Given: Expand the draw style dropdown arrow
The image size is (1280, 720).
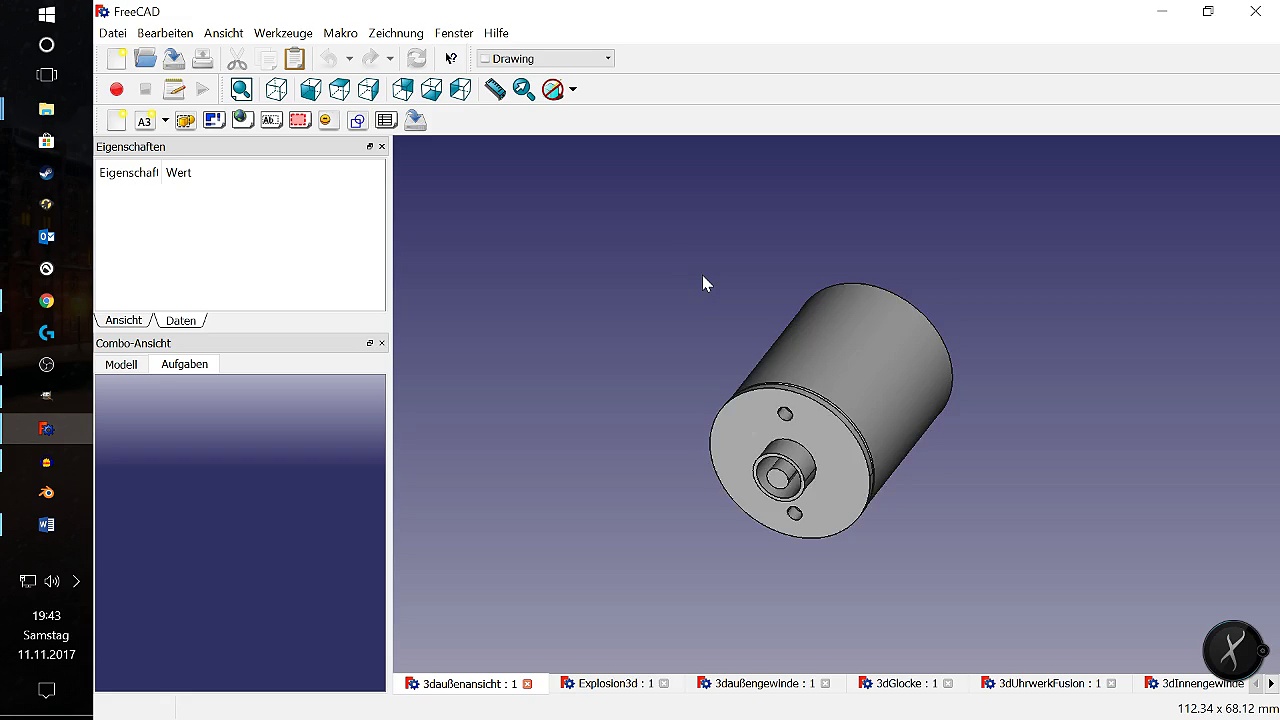Looking at the screenshot, I should click(x=573, y=90).
